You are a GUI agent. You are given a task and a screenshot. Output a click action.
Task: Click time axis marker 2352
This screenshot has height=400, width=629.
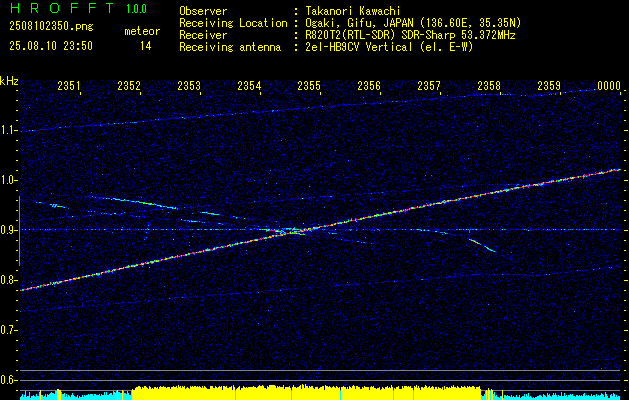point(129,86)
